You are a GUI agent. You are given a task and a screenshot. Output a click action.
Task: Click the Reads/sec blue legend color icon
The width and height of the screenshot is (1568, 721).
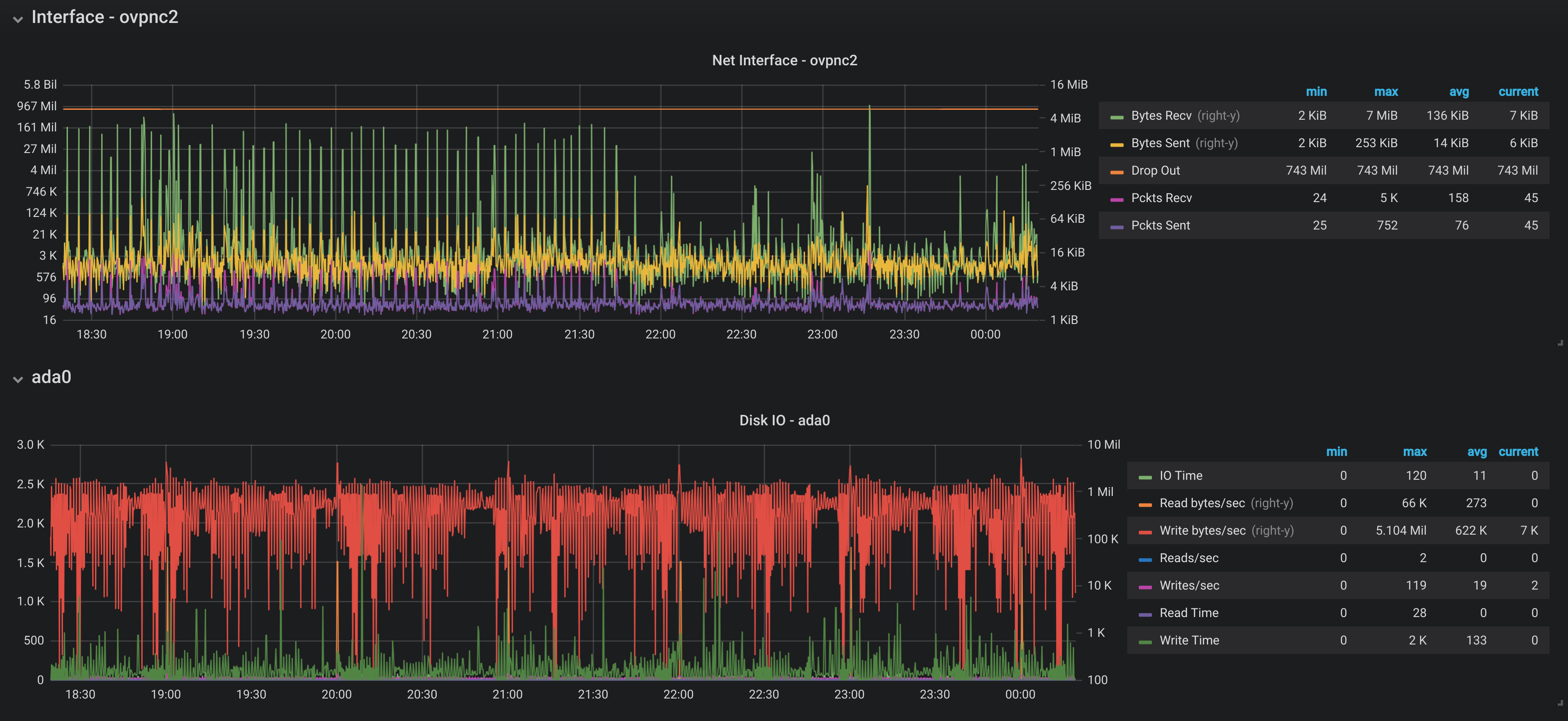(x=1145, y=559)
